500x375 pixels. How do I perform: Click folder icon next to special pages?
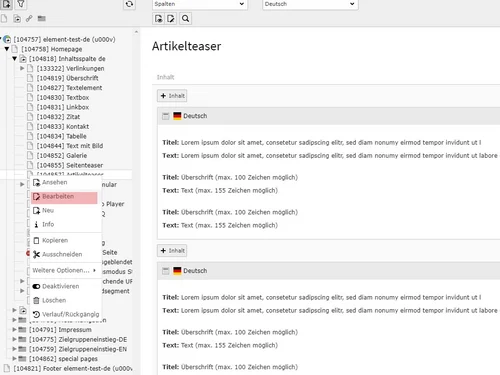pos(22,359)
